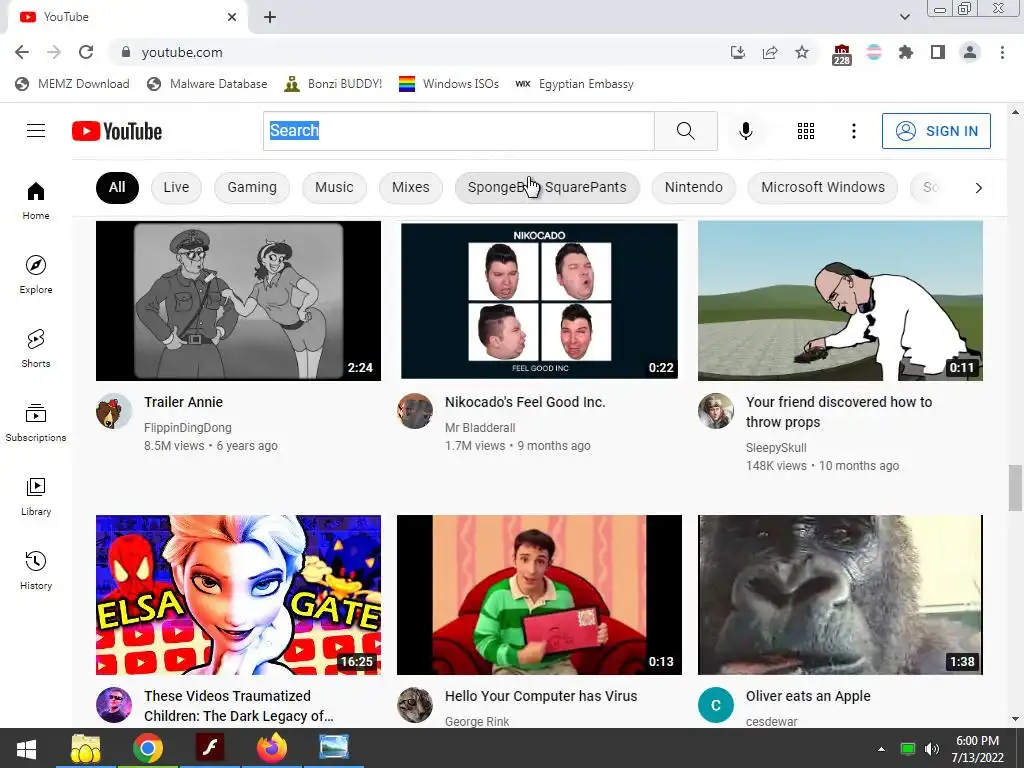Viewport: 1024px width, 768px height.
Task: Open Explore in sidebar
Action: [36, 274]
